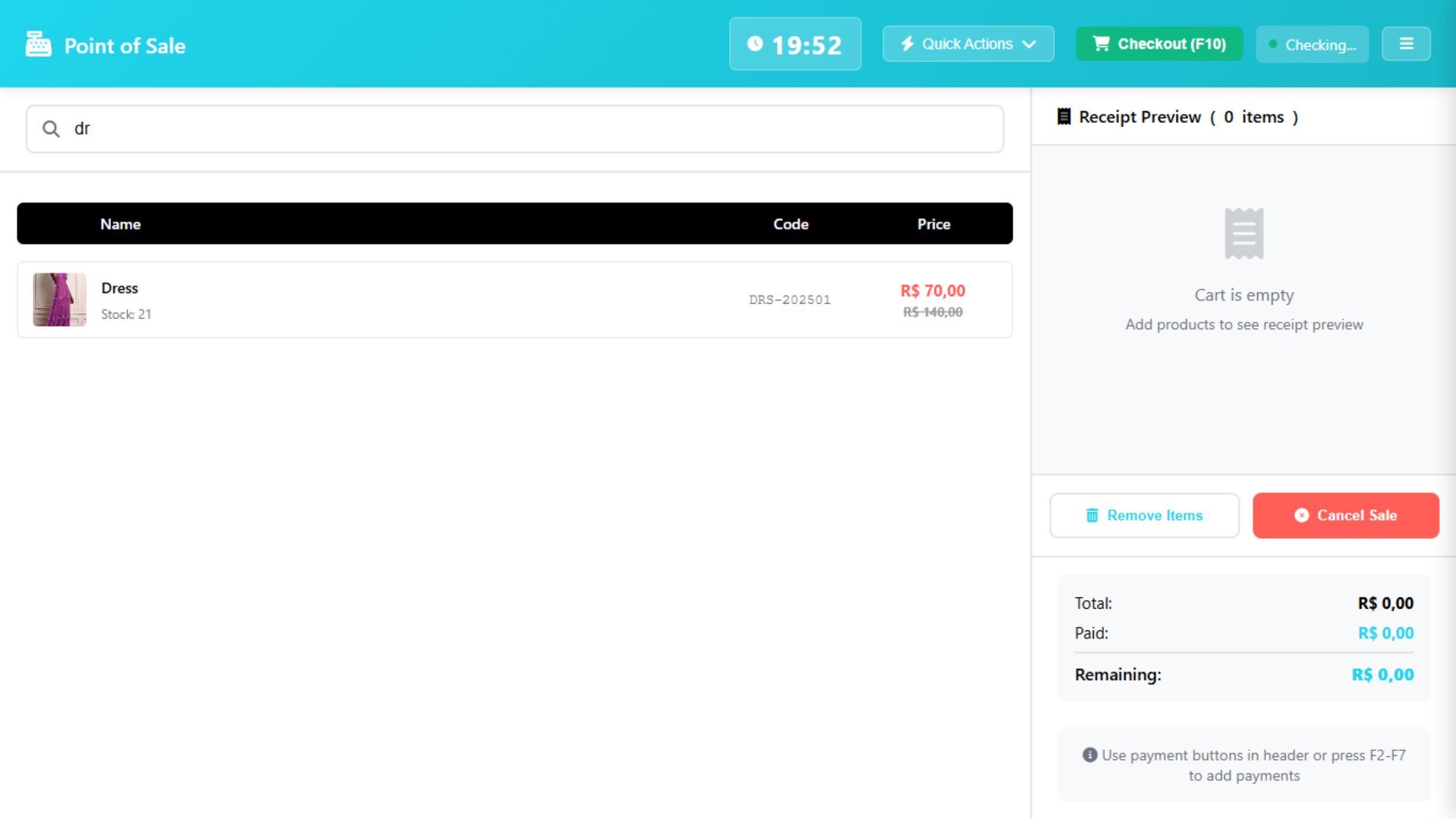Click the search magnifier icon
The height and width of the screenshot is (819, 1456).
point(51,129)
